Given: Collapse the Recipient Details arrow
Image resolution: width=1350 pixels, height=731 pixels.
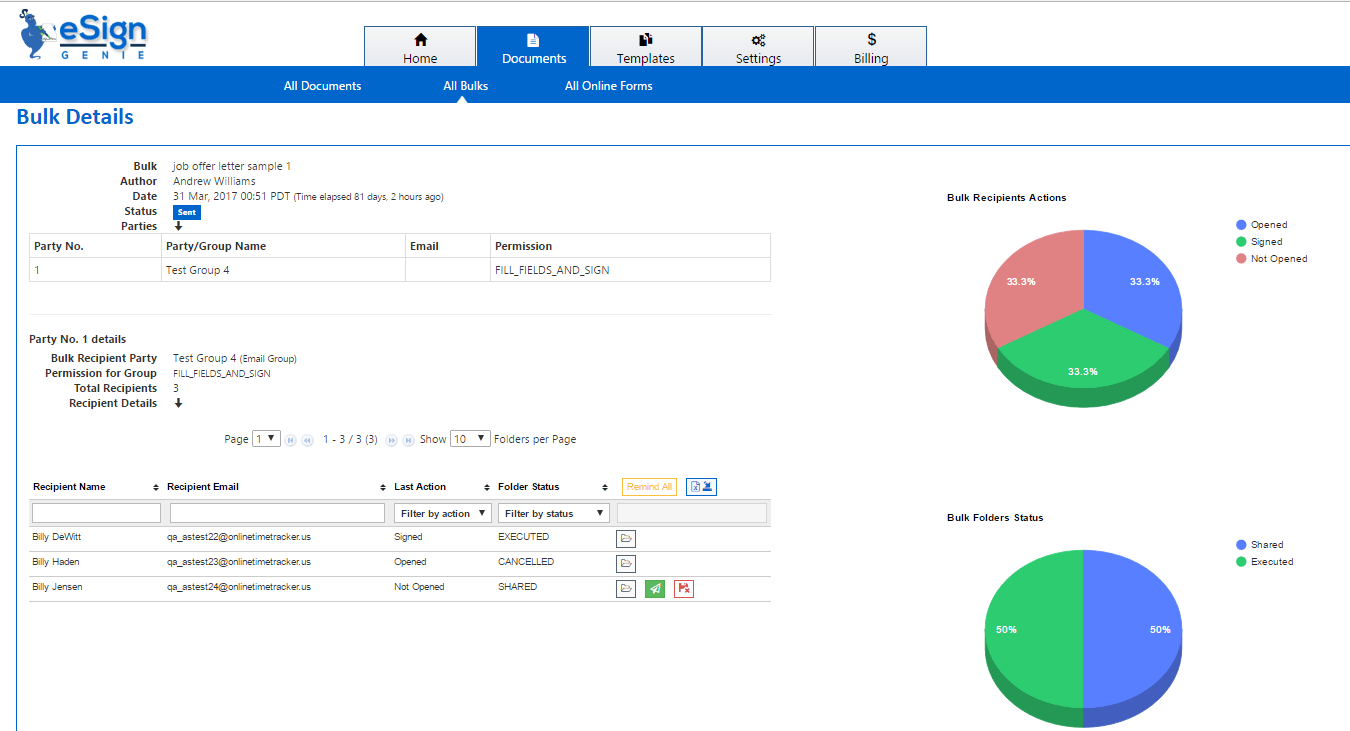Looking at the screenshot, I should [178, 403].
